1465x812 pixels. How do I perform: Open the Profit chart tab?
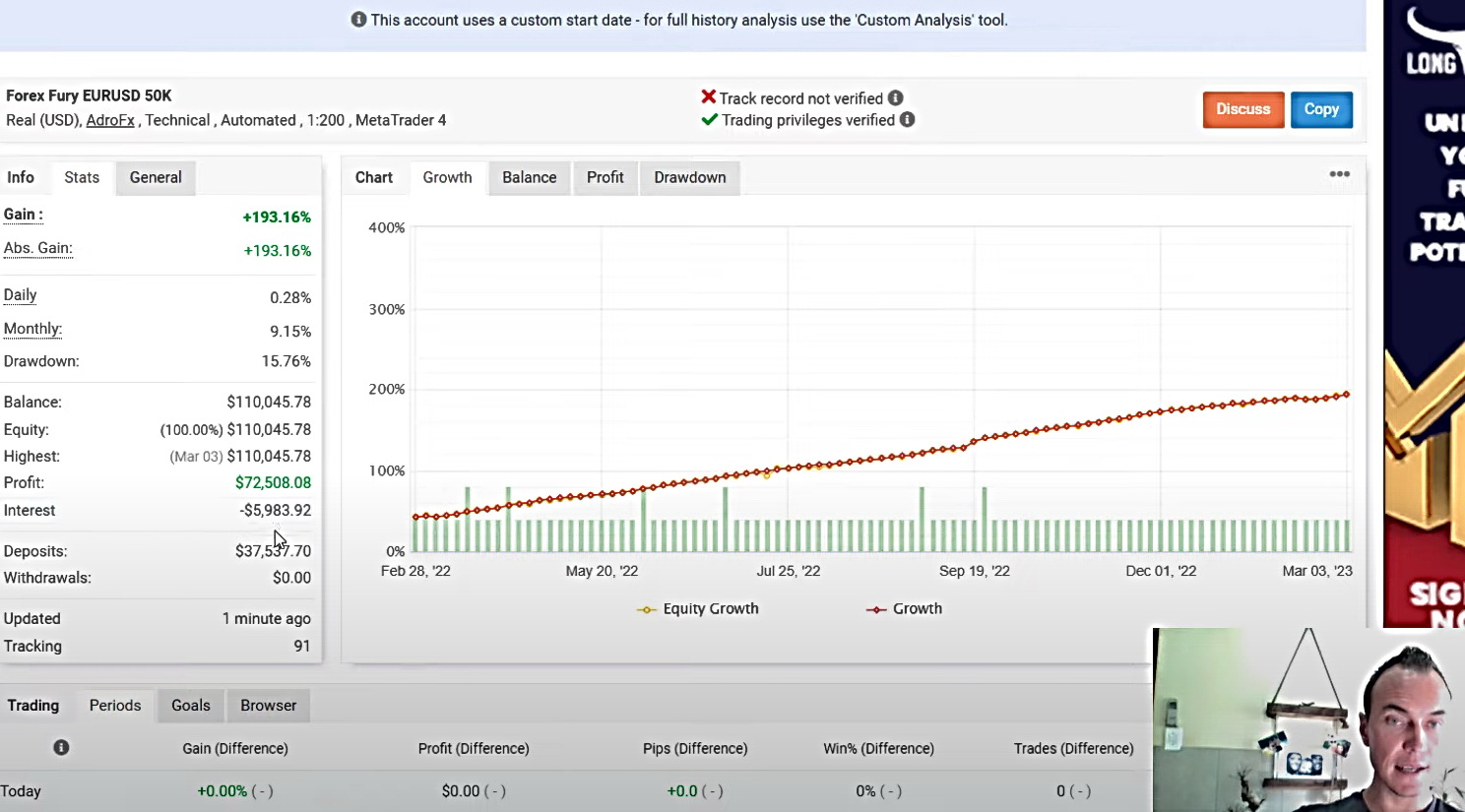(x=605, y=177)
